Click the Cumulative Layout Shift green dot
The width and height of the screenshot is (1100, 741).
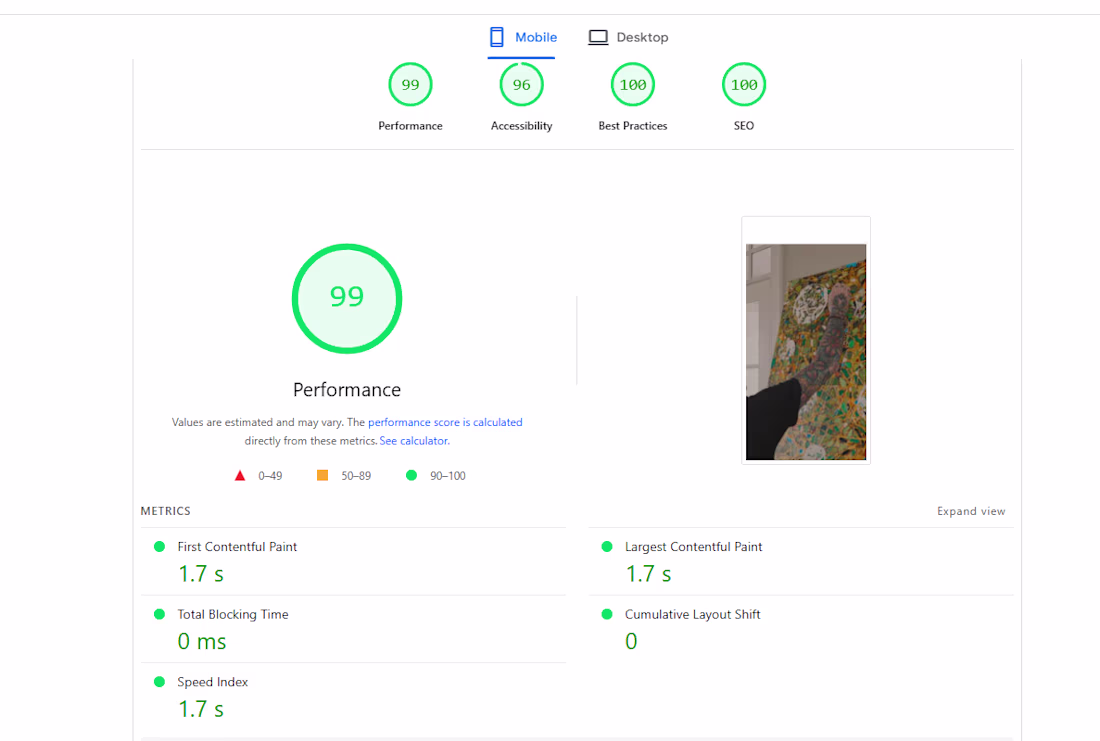[606, 614]
